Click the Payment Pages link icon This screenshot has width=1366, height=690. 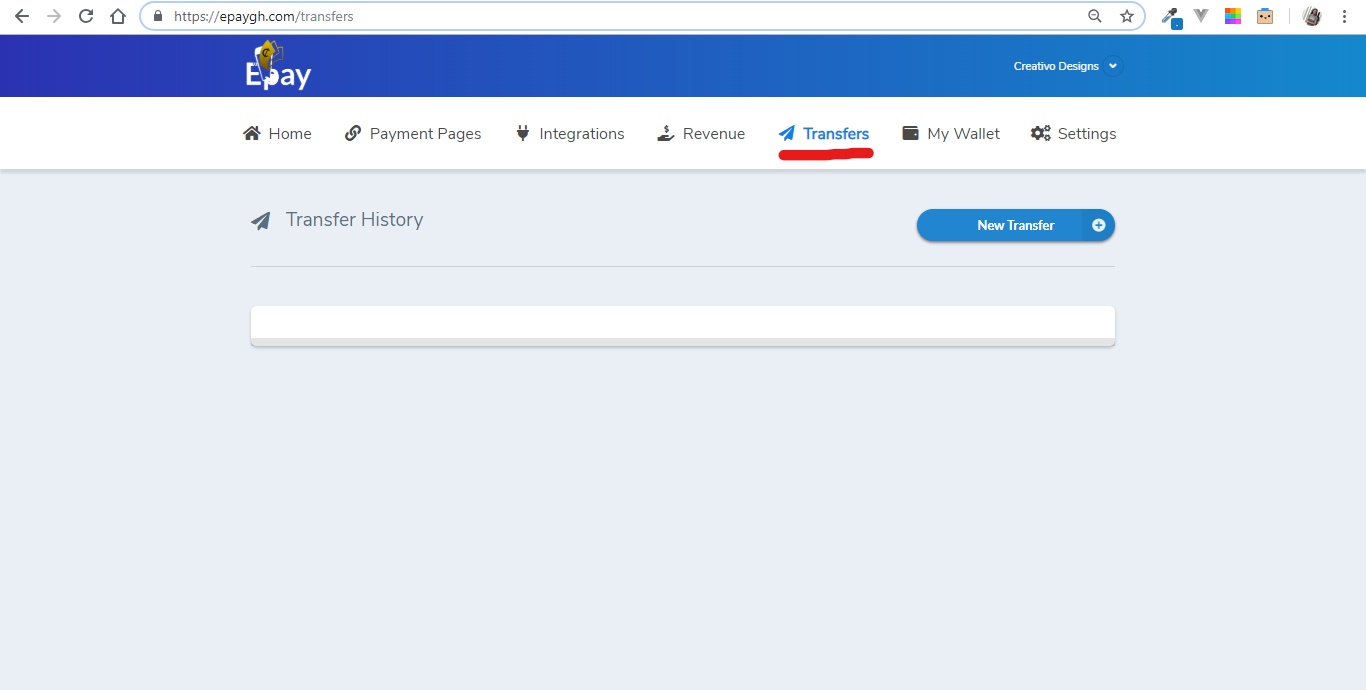tap(353, 133)
